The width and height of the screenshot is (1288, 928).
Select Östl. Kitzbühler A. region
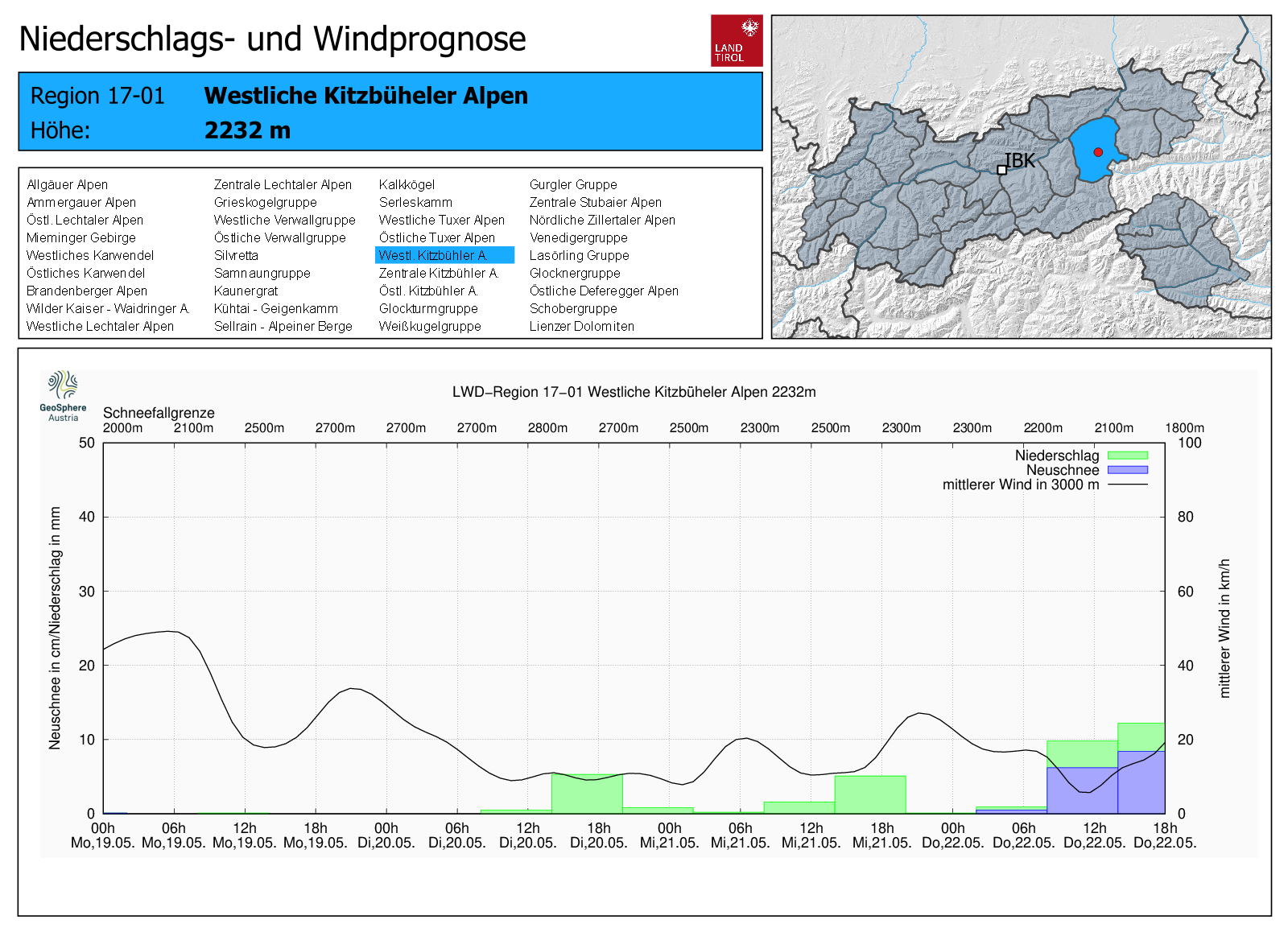[428, 291]
